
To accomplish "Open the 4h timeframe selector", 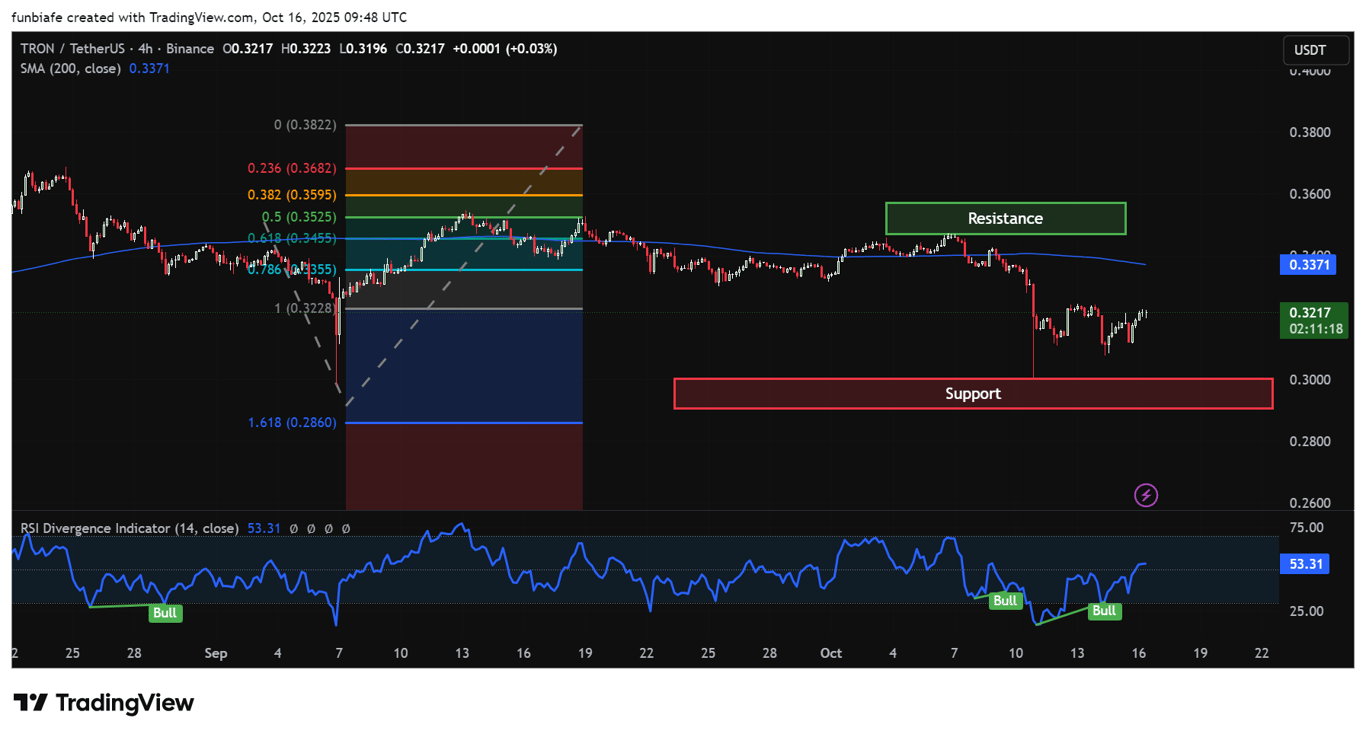I will (146, 48).
